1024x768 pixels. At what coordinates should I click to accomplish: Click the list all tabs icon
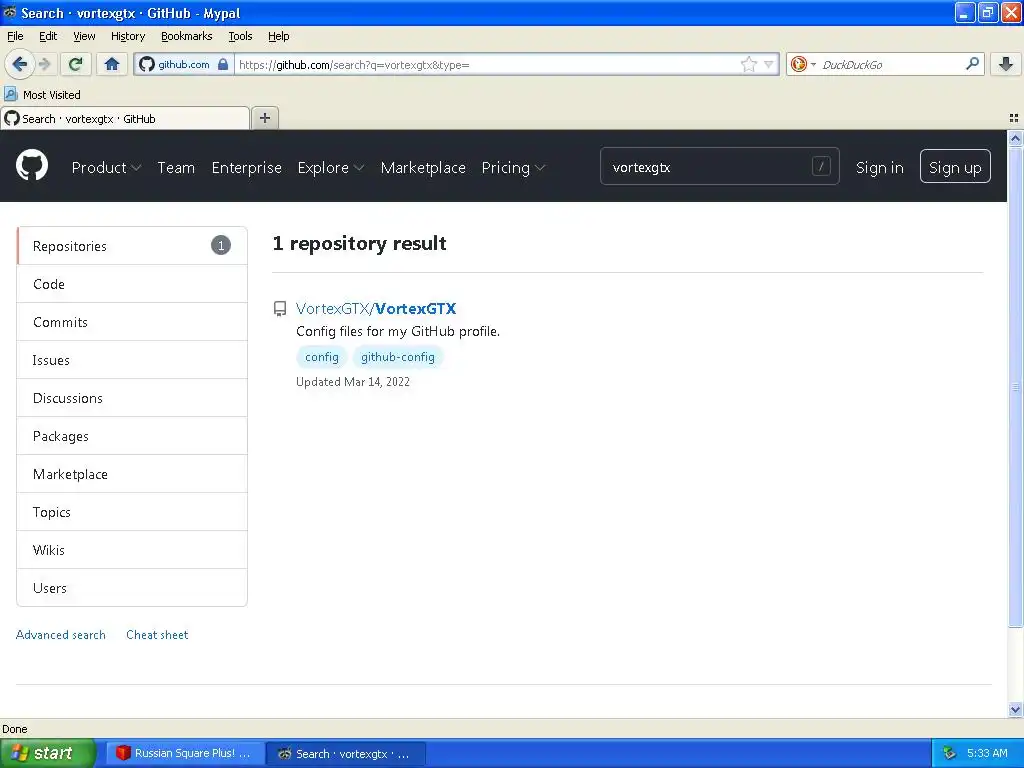coord(1014,118)
